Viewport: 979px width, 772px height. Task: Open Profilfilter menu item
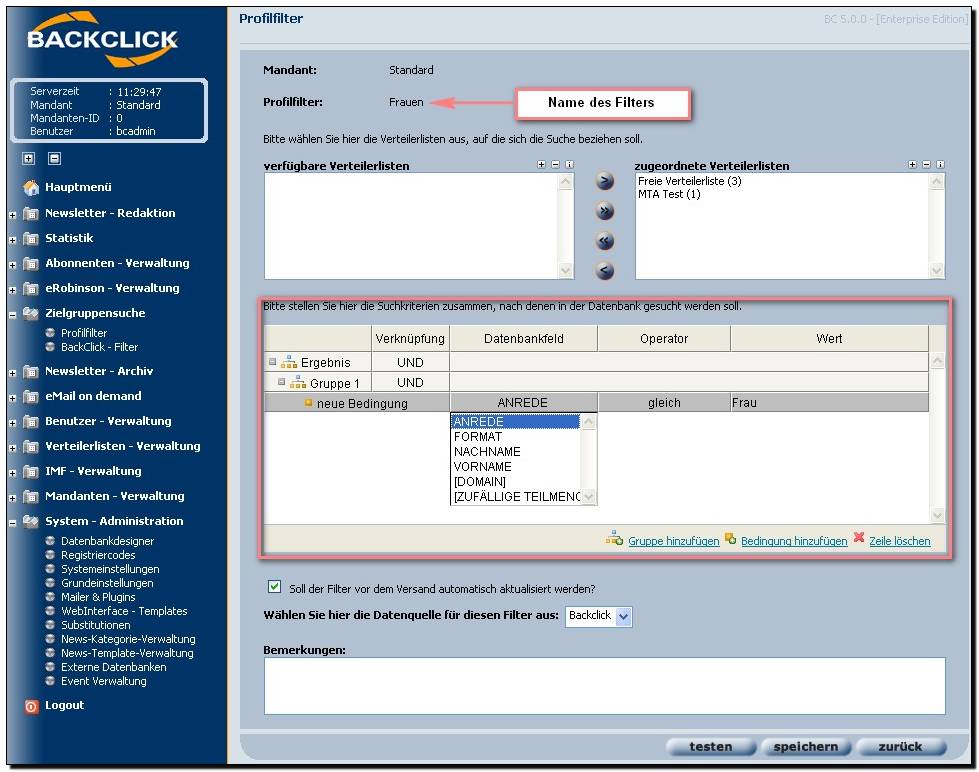click(x=84, y=333)
